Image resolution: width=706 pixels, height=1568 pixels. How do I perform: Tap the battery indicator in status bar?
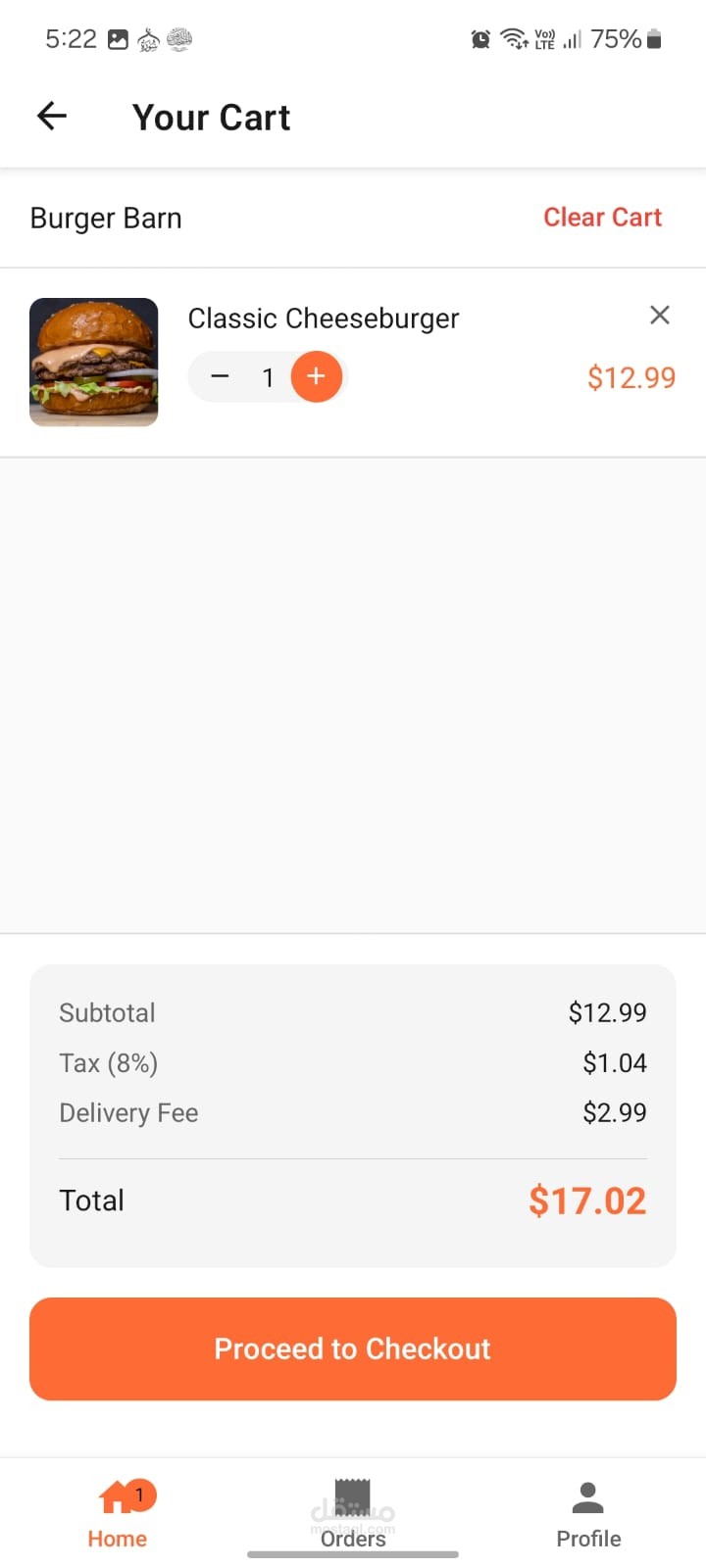[x=654, y=39]
